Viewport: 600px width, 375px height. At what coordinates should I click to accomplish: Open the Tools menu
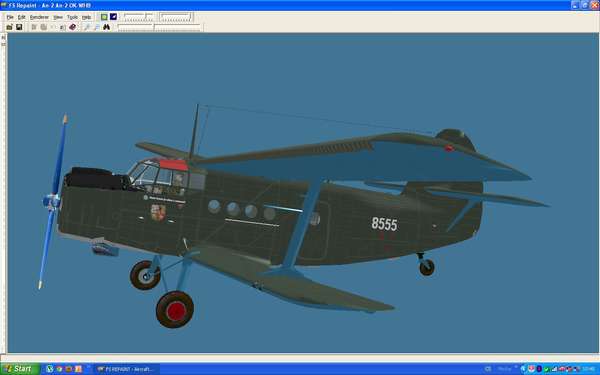pos(72,17)
